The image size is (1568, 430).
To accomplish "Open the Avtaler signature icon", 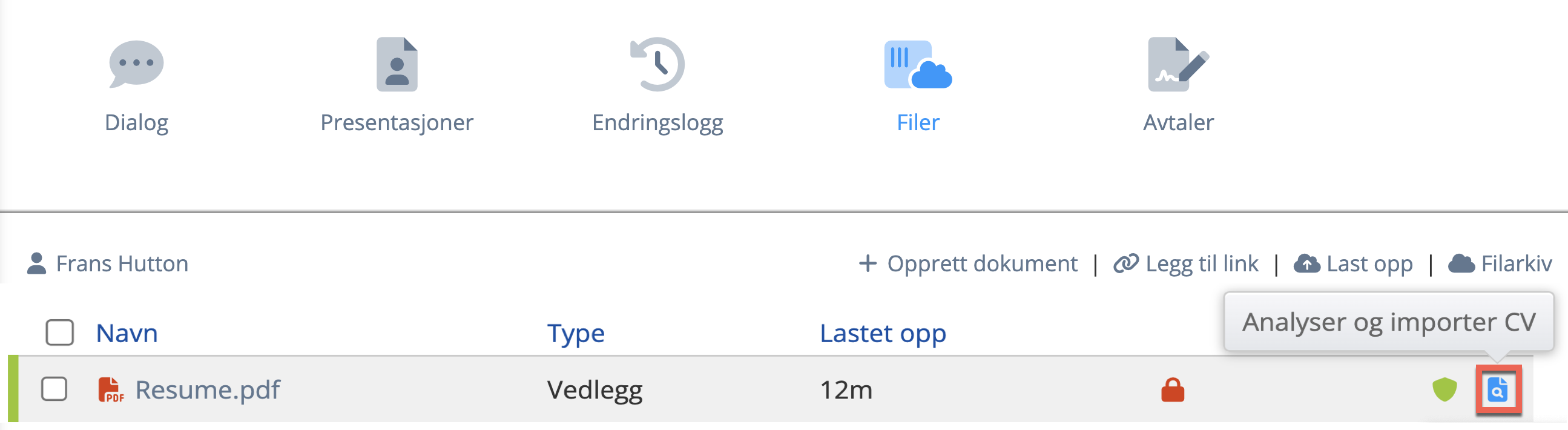I will point(1178,64).
